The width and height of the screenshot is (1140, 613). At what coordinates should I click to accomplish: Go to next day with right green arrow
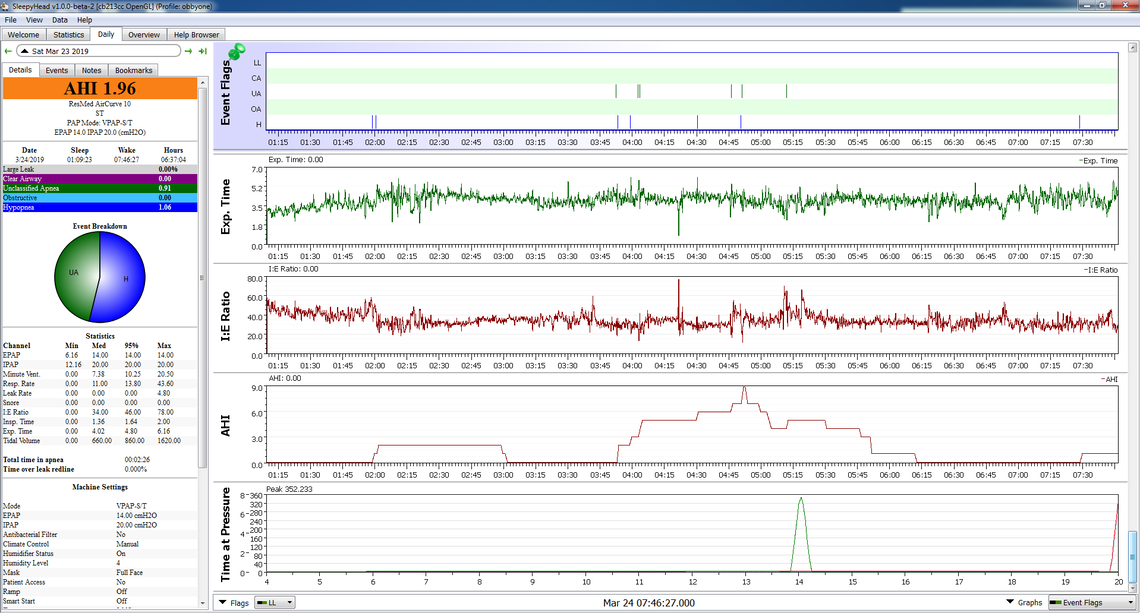pos(188,51)
